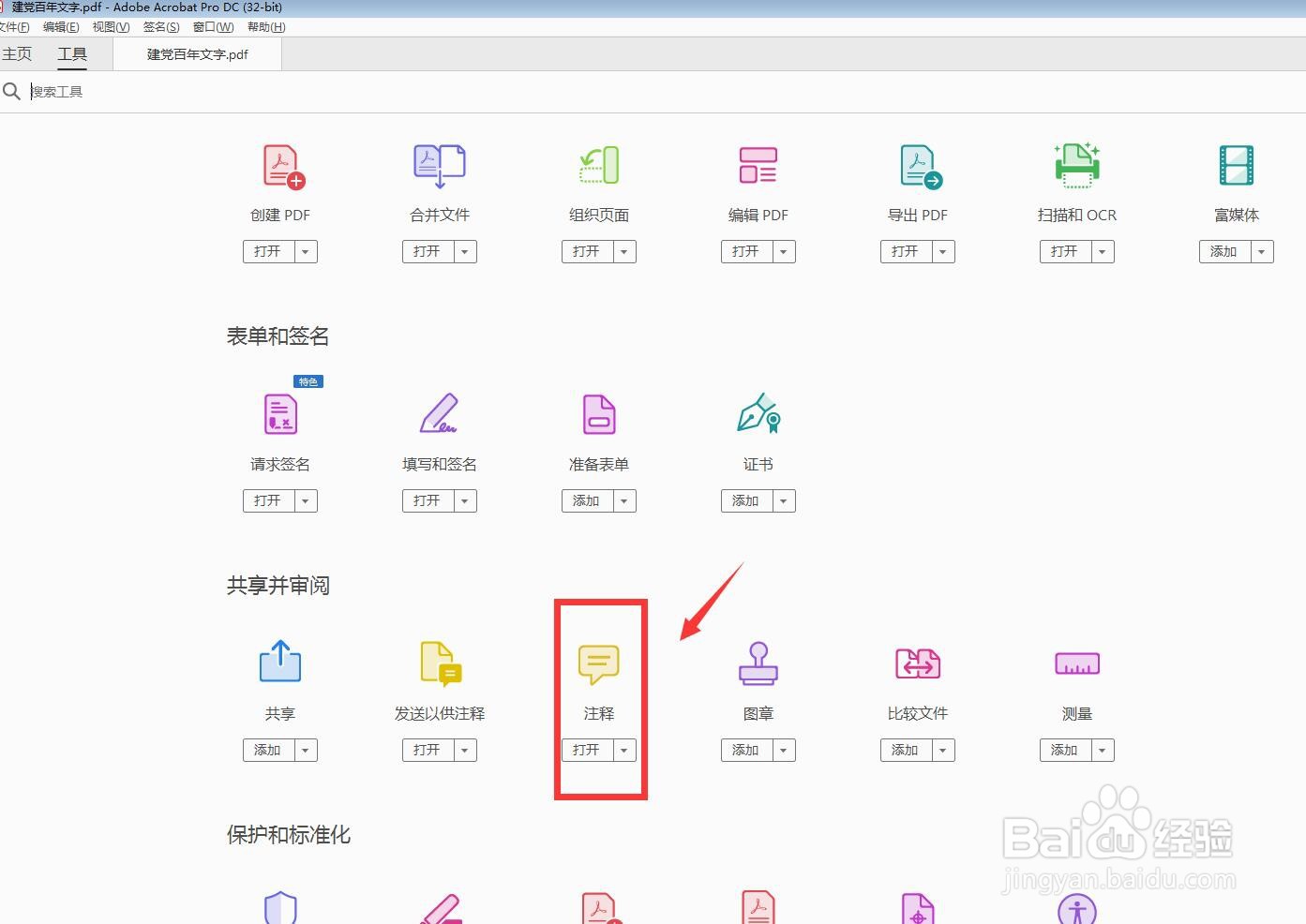Screen dimensions: 1306x924
Task: Expand dropdown arrow next to 测量 添加
Action: click(1103, 751)
